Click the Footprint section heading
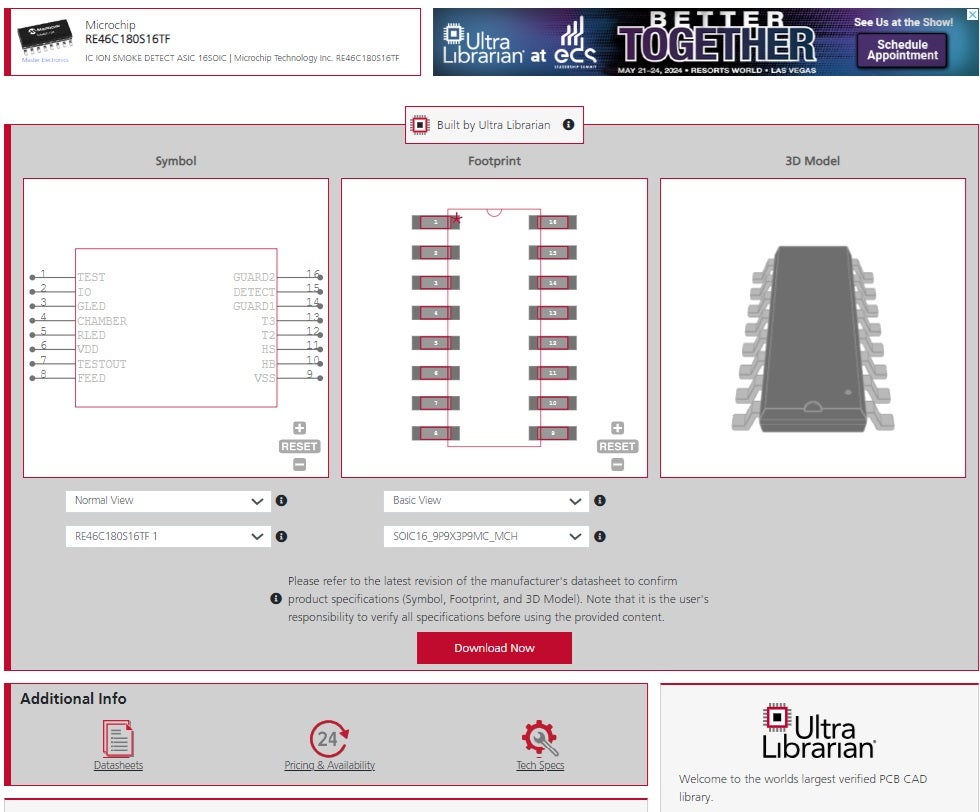Image resolution: width=980 pixels, height=812 pixels. (x=494, y=161)
